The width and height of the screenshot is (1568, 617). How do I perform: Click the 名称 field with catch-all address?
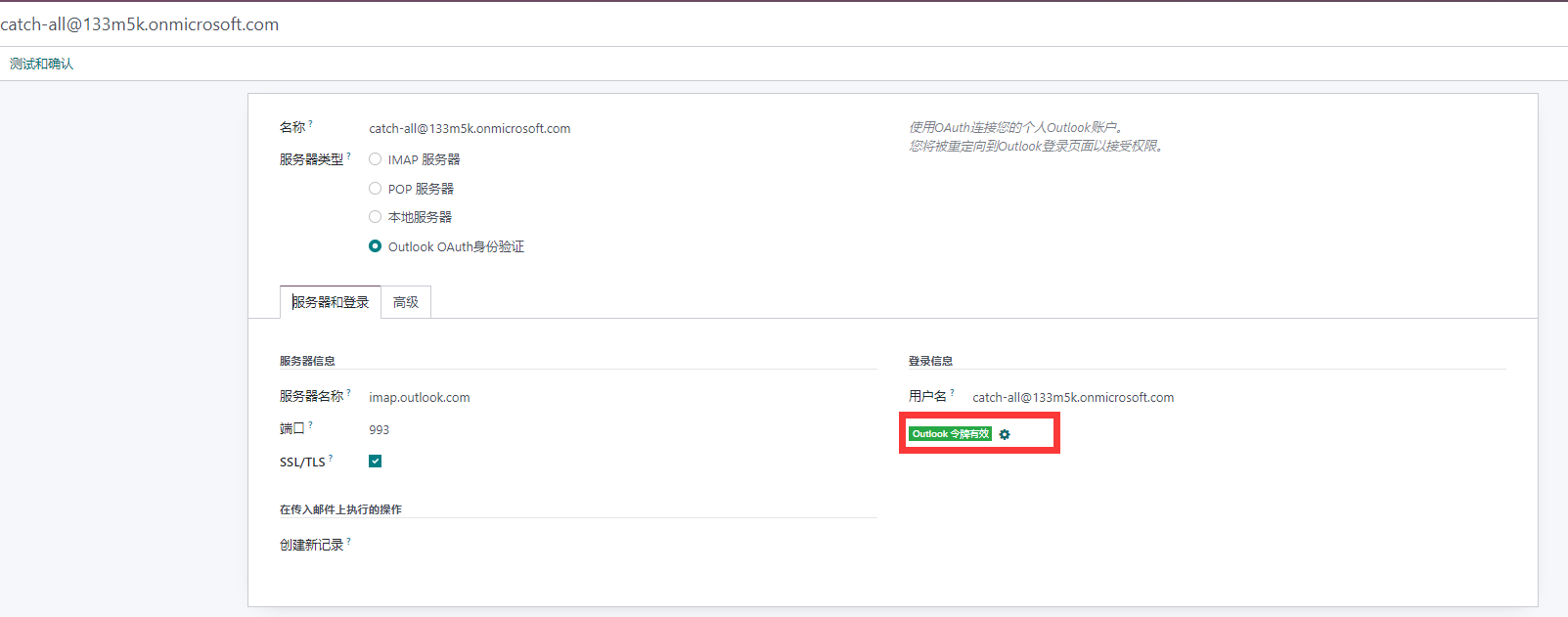point(470,128)
